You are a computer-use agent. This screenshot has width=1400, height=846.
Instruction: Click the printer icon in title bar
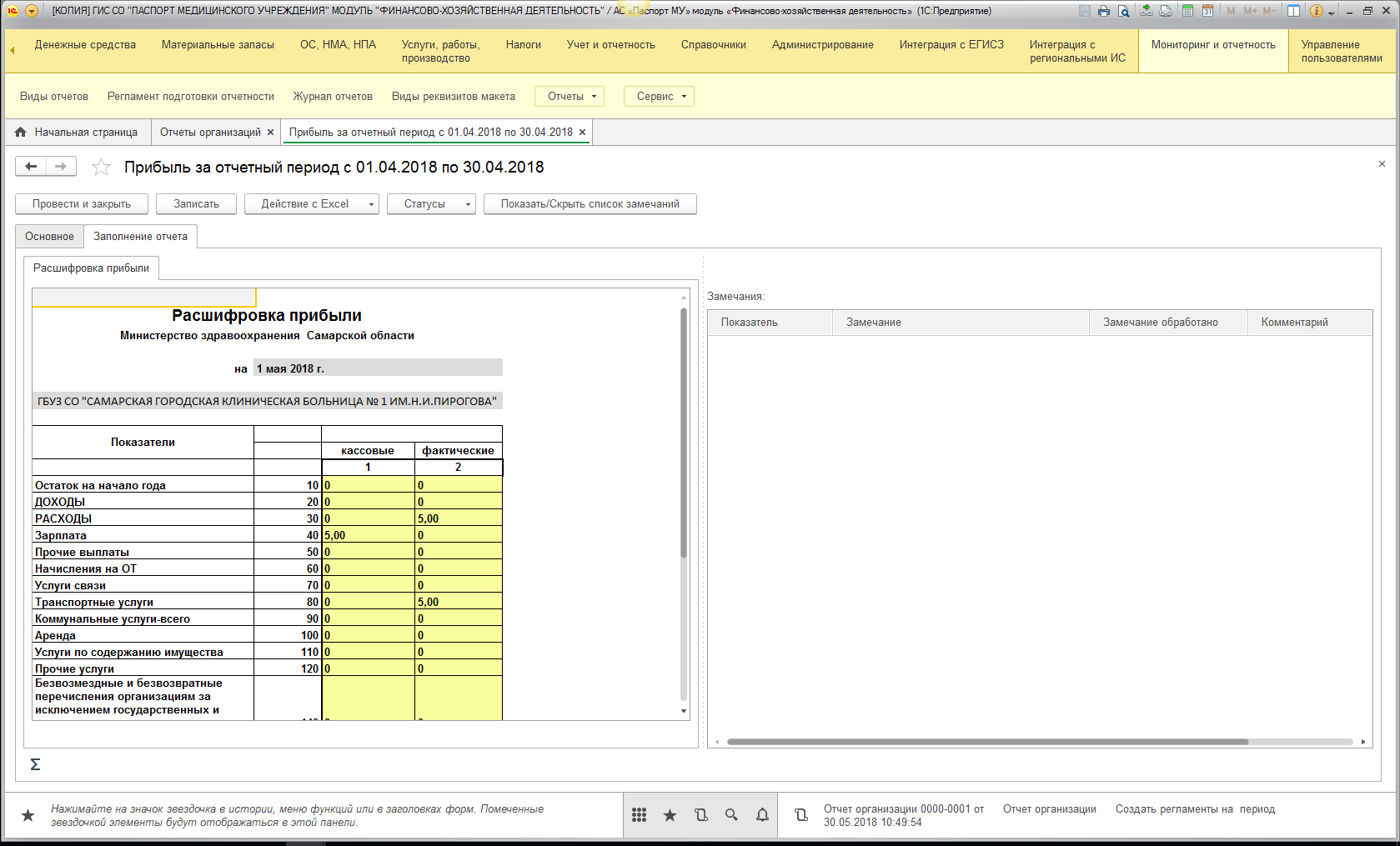(1104, 11)
